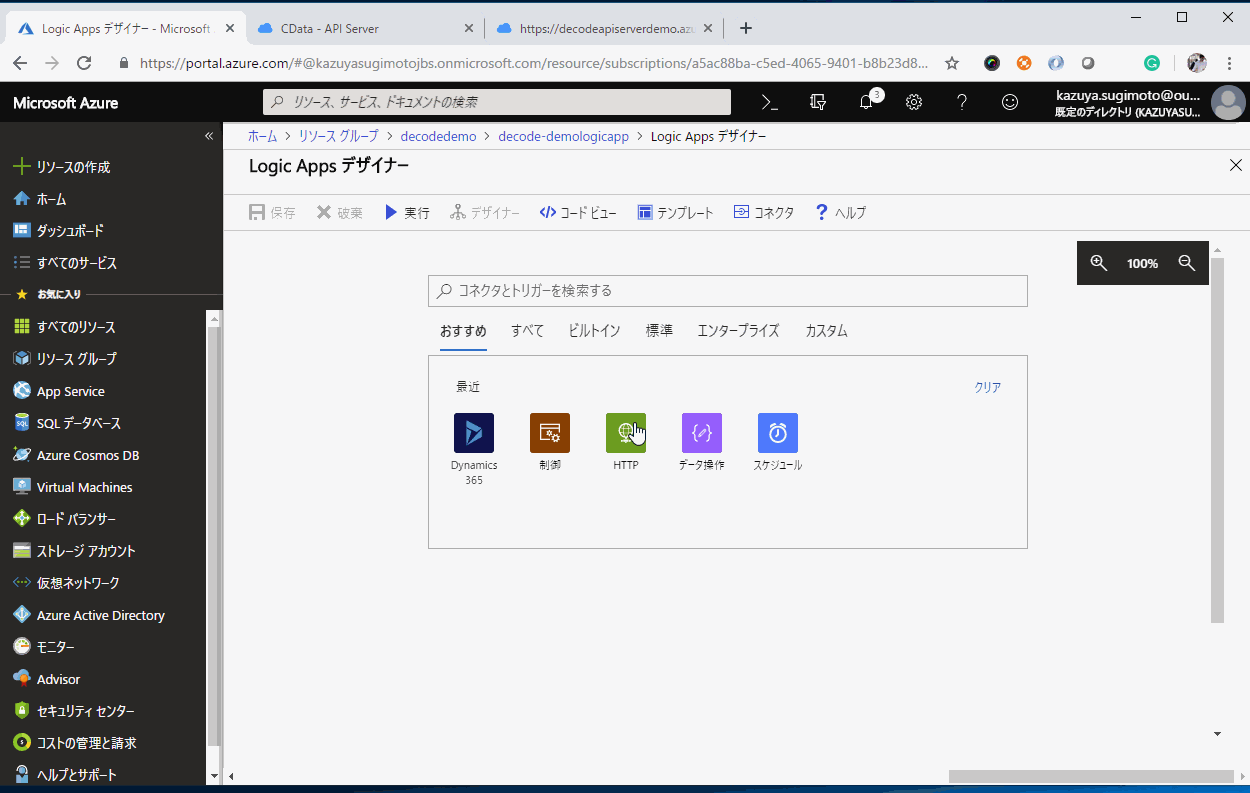Viewport: 1250px width, 793px height.
Task: Switch to コードビュー
Action: 578,211
